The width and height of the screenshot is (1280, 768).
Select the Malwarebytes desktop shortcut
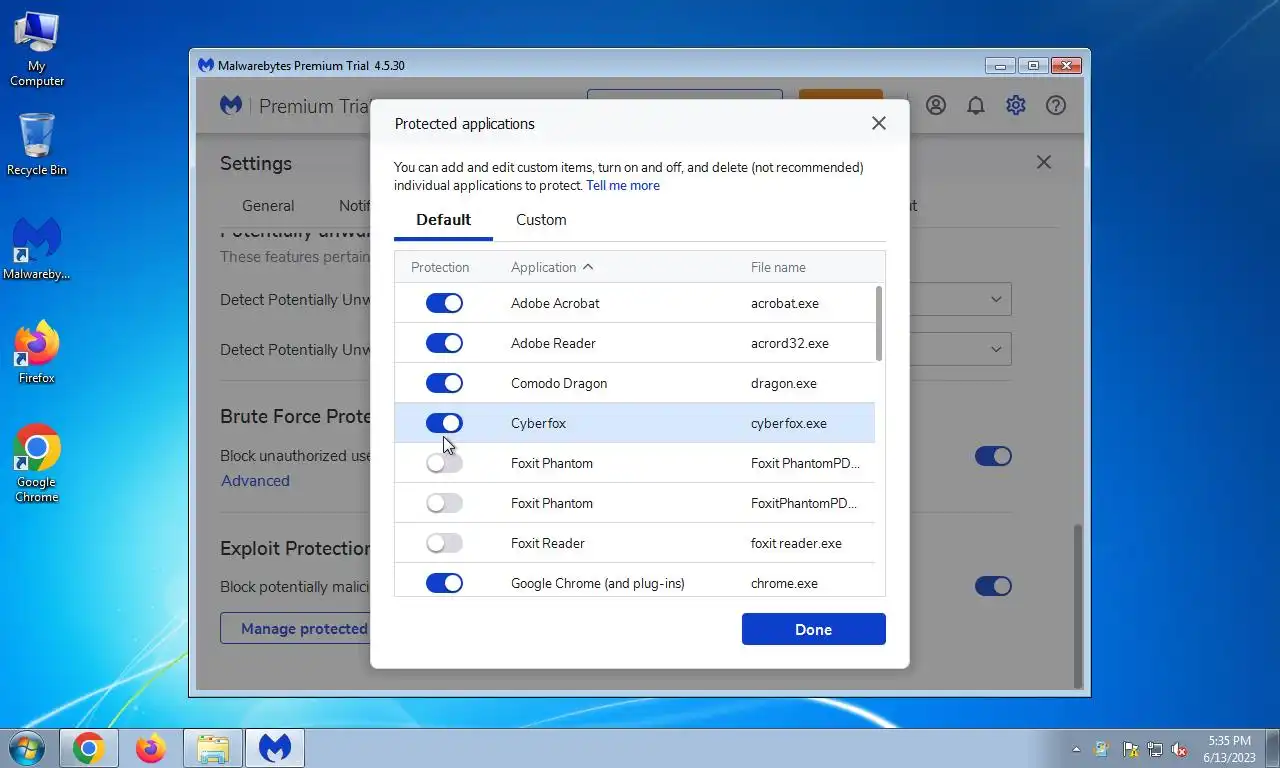[x=37, y=250]
